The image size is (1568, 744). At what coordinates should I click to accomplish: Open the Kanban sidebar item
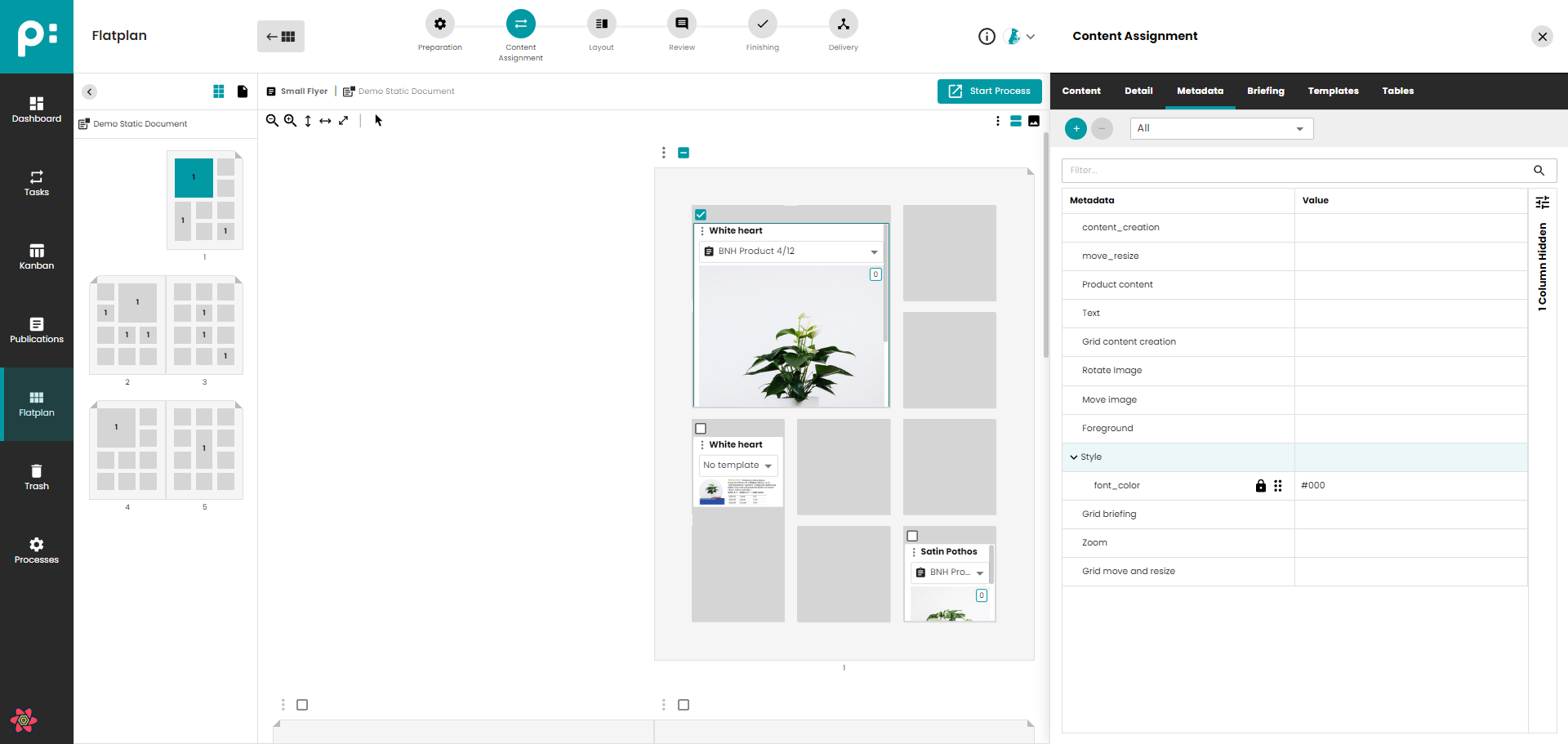(37, 256)
